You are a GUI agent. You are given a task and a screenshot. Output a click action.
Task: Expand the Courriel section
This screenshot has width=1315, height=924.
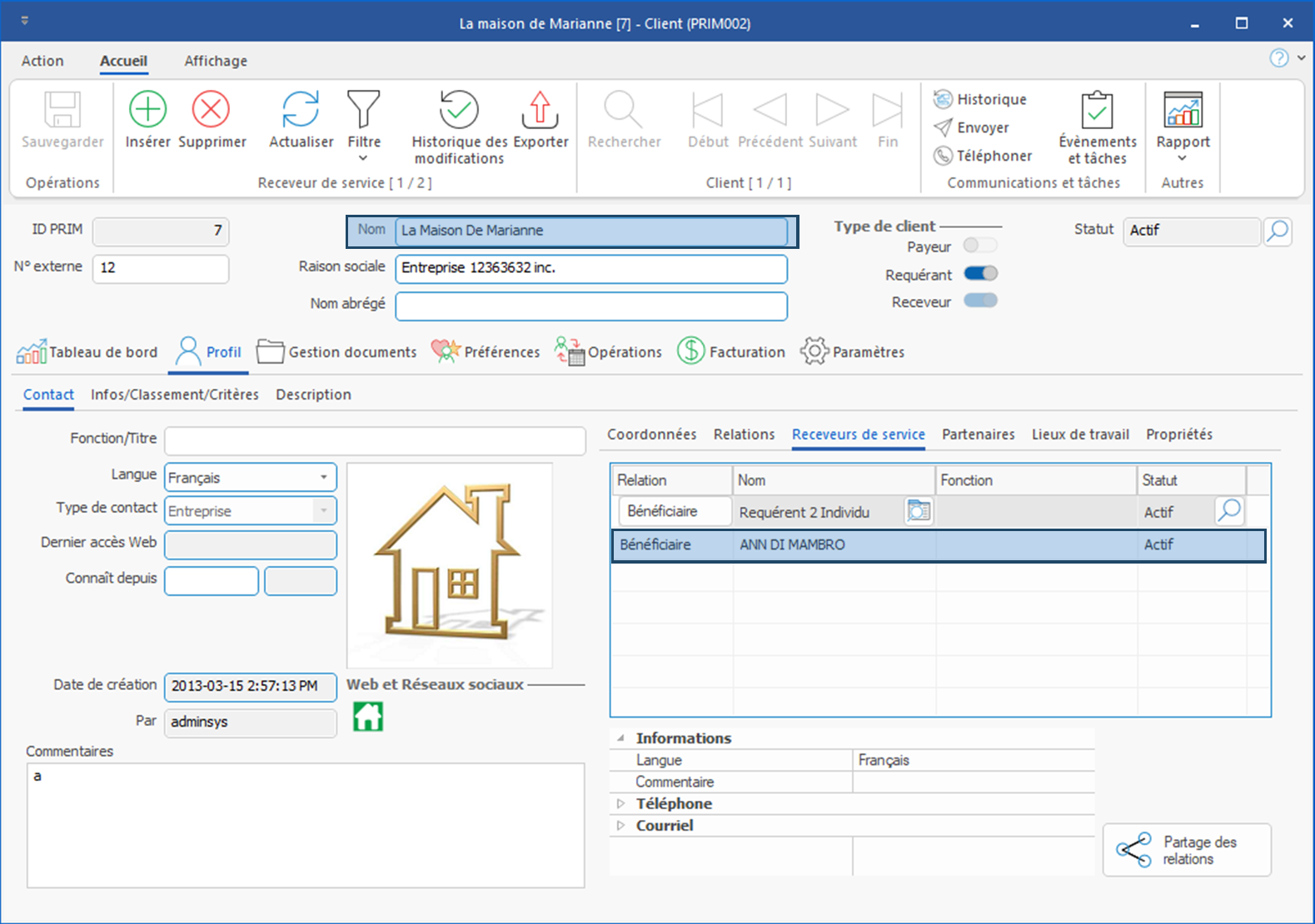tap(620, 826)
